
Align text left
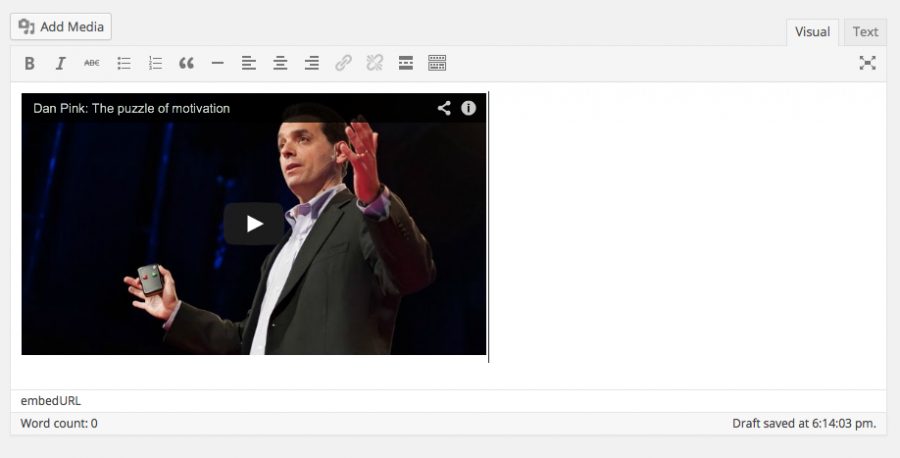[x=249, y=63]
